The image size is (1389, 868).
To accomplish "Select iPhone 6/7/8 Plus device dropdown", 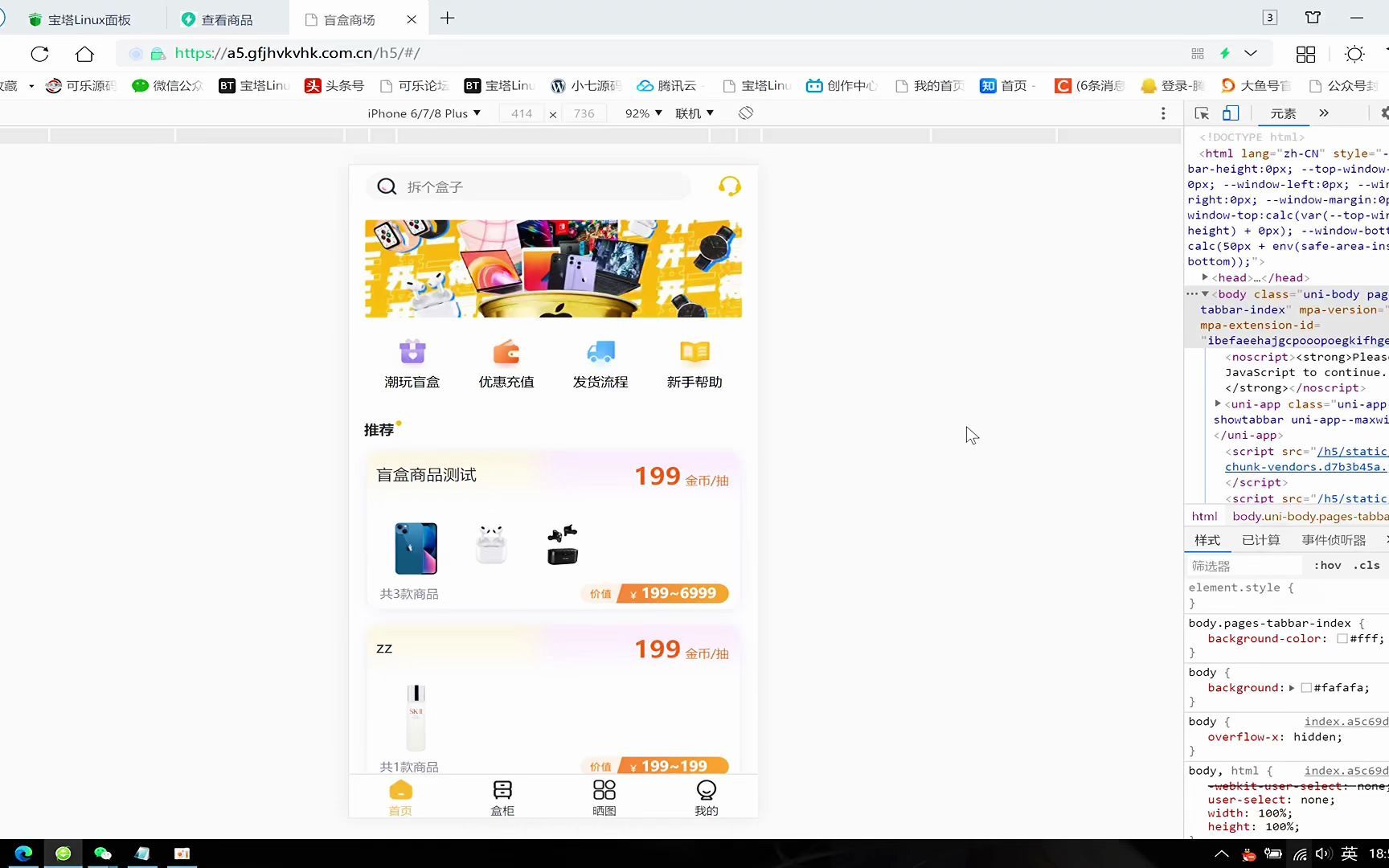I will coord(424,113).
